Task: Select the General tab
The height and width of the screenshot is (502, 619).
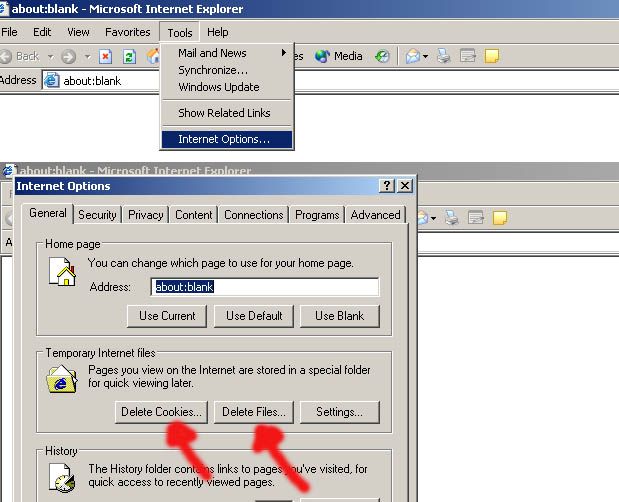Action: (48, 213)
